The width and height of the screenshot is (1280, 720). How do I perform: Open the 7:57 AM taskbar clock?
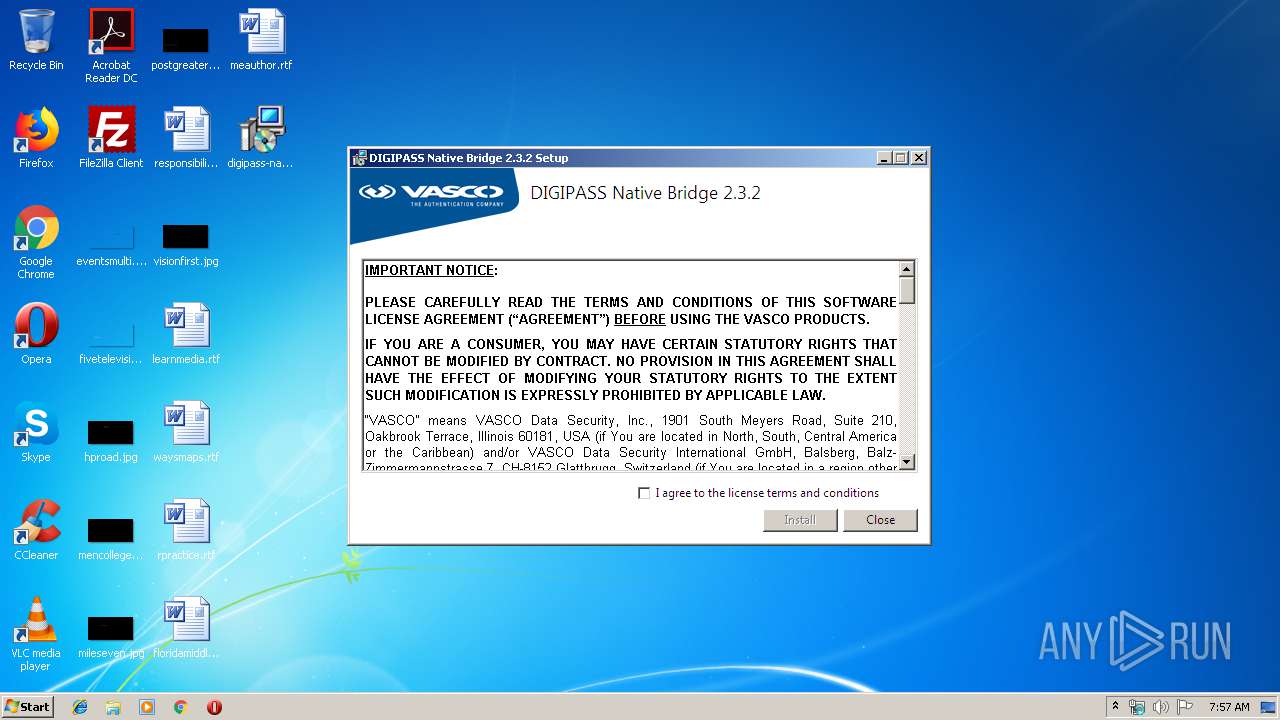1229,707
